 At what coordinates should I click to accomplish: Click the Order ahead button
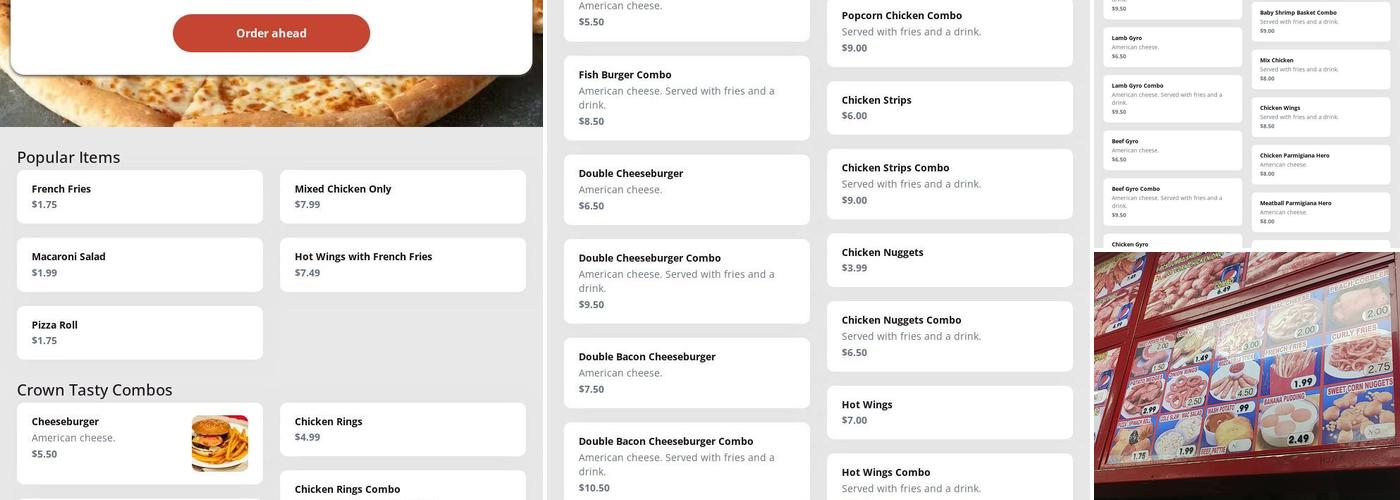pos(271,33)
